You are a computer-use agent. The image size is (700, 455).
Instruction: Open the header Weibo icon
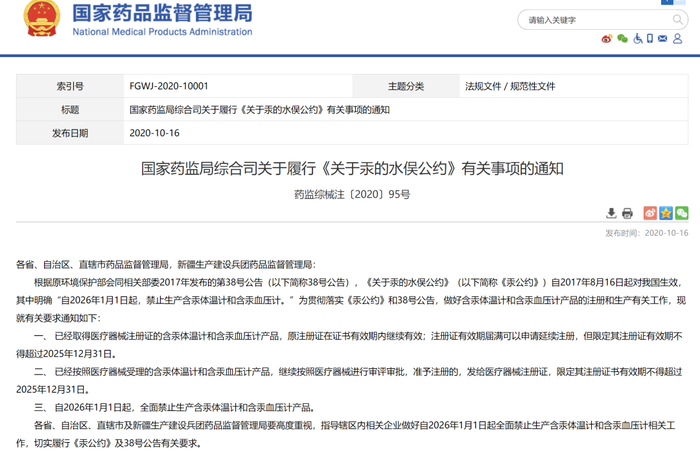(606, 39)
